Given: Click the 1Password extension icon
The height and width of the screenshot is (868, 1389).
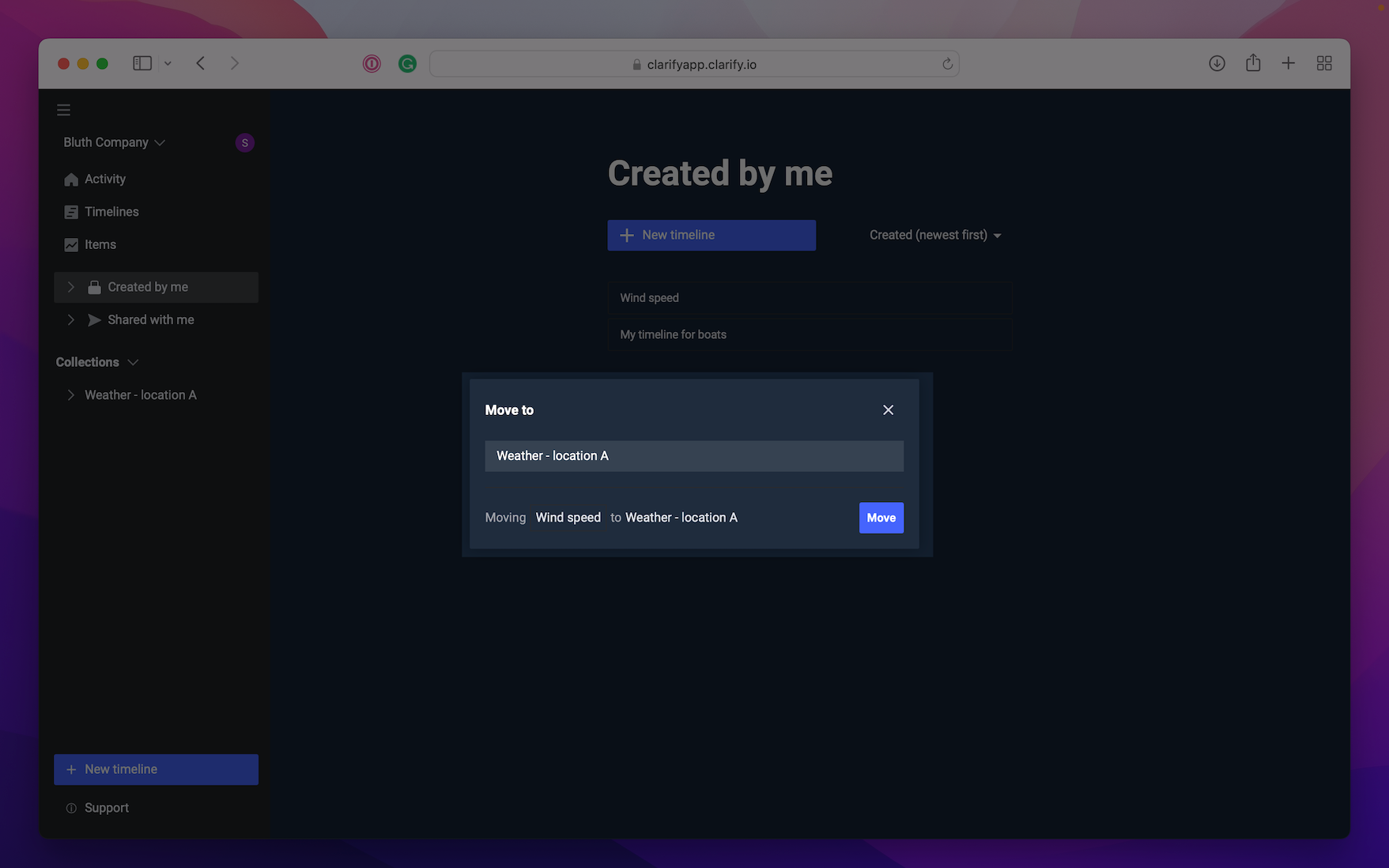Looking at the screenshot, I should (x=372, y=64).
